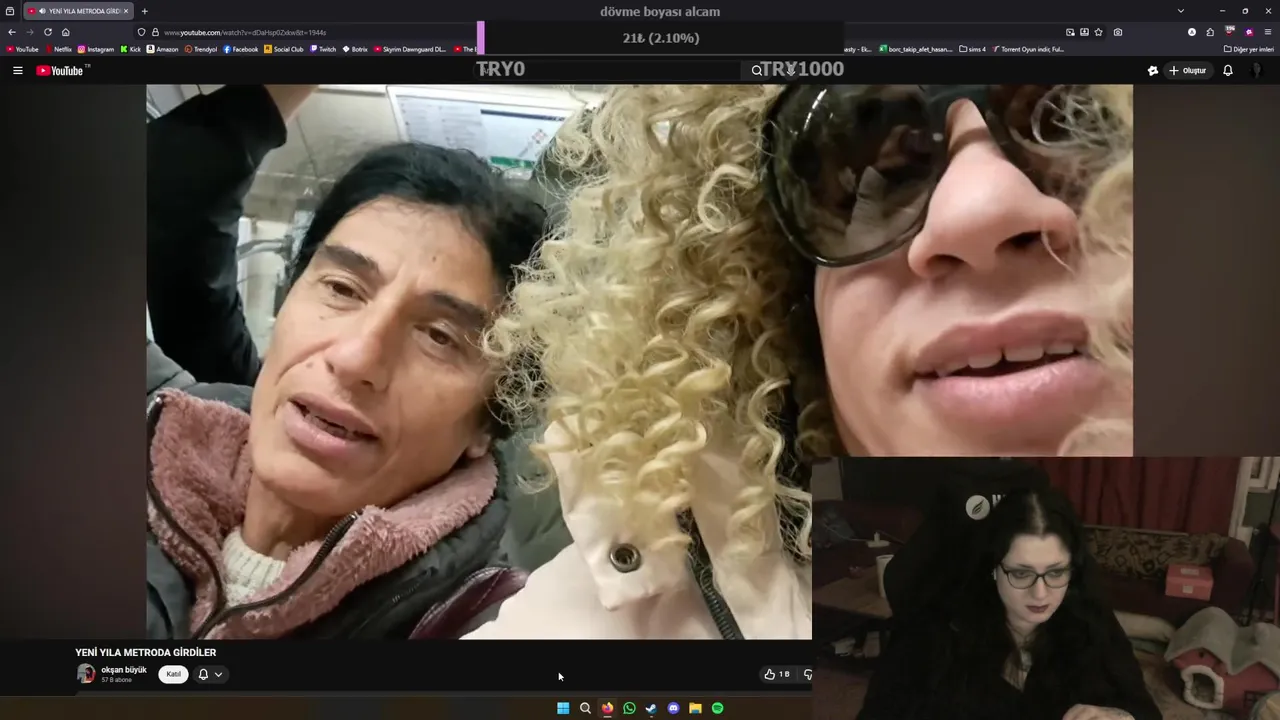Open YouTube notifications bell in header

point(1228,70)
